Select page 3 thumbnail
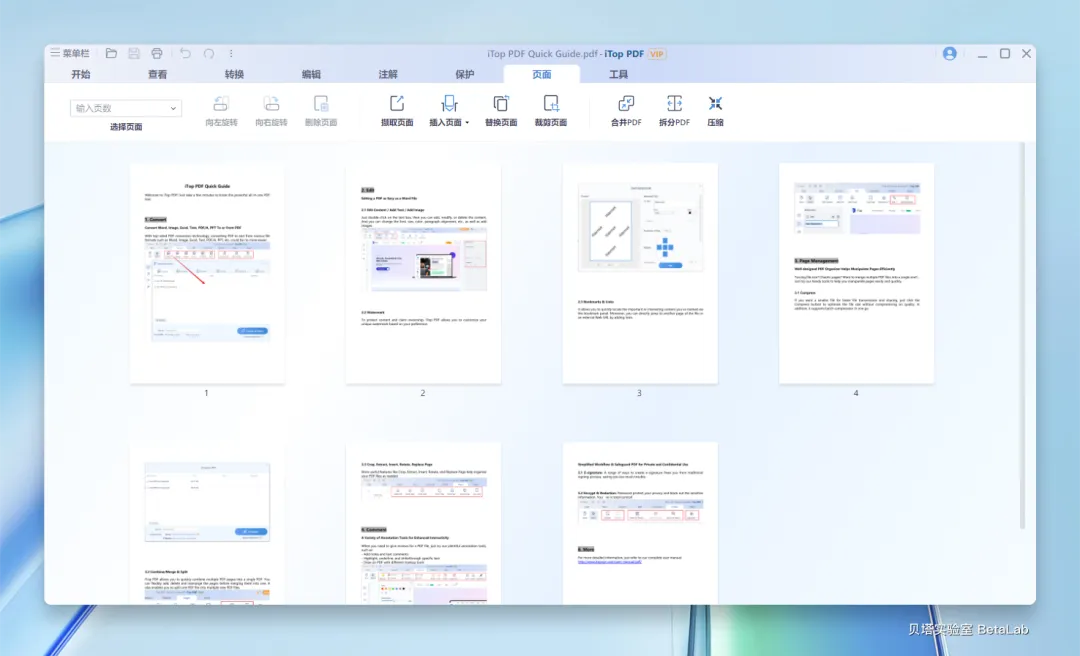Image resolution: width=1080 pixels, height=656 pixels. (x=640, y=273)
